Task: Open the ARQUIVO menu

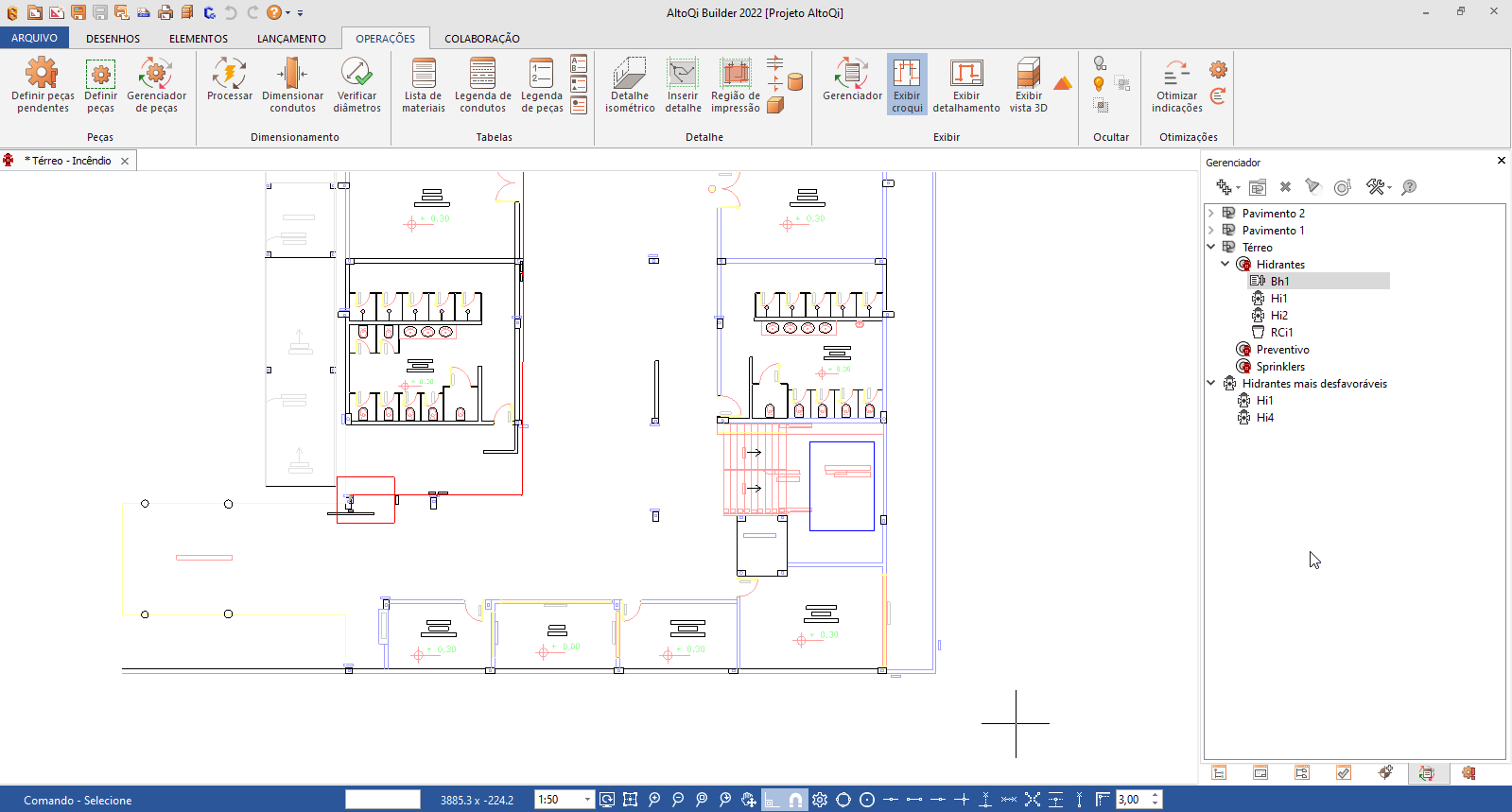Action: [x=34, y=39]
